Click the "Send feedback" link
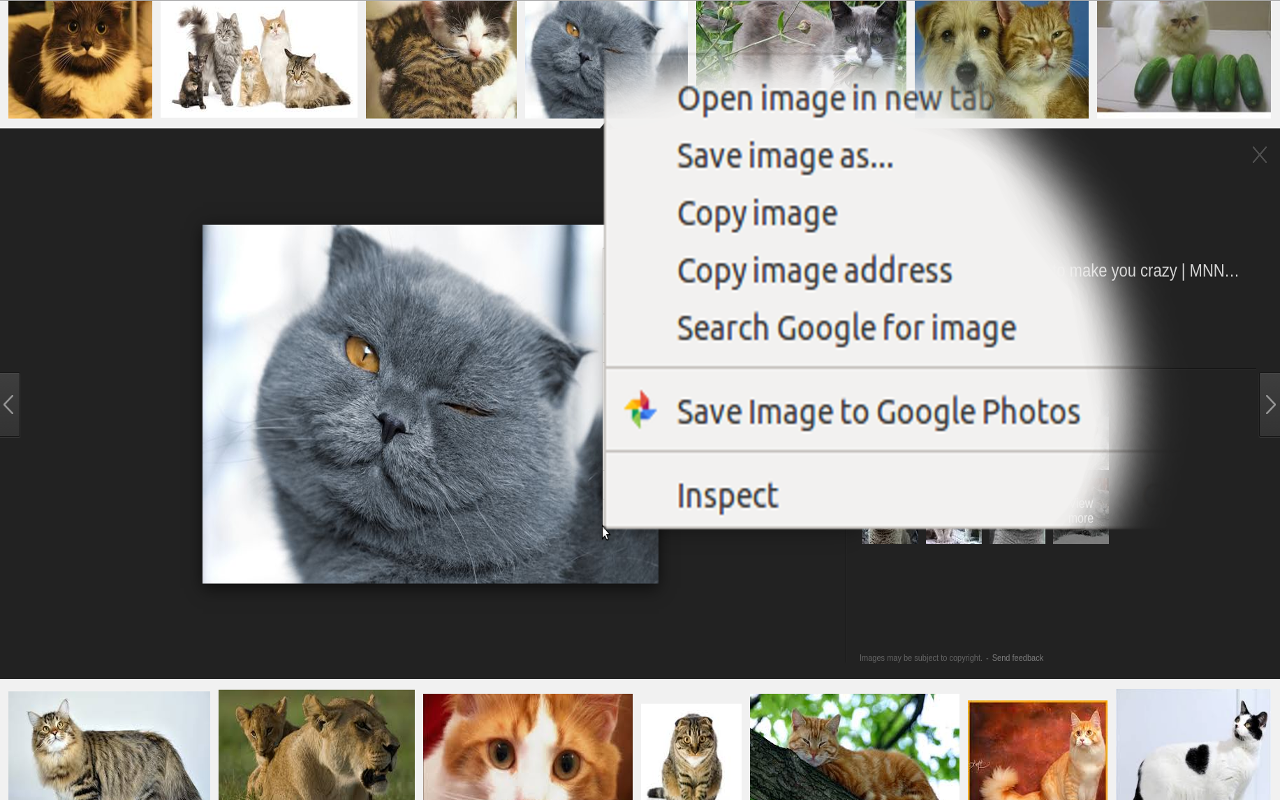 coord(1017,657)
